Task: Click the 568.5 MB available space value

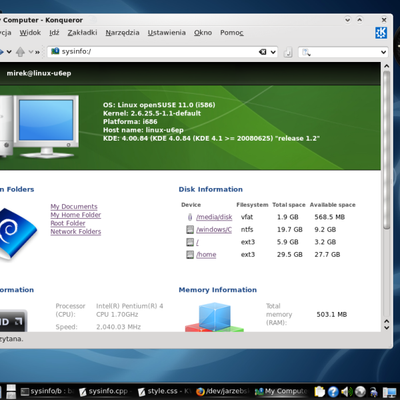Action: point(330,217)
